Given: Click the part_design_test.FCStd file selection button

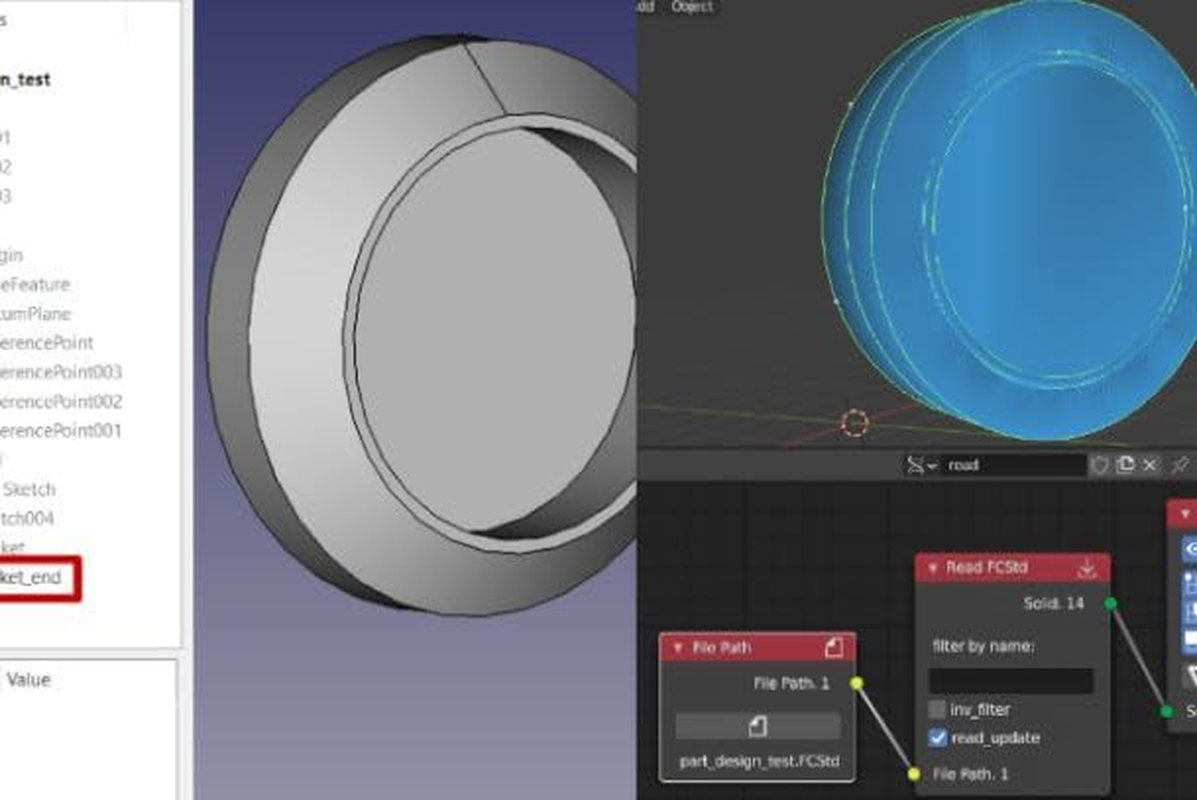Looking at the screenshot, I should pyautogui.click(x=760, y=760).
